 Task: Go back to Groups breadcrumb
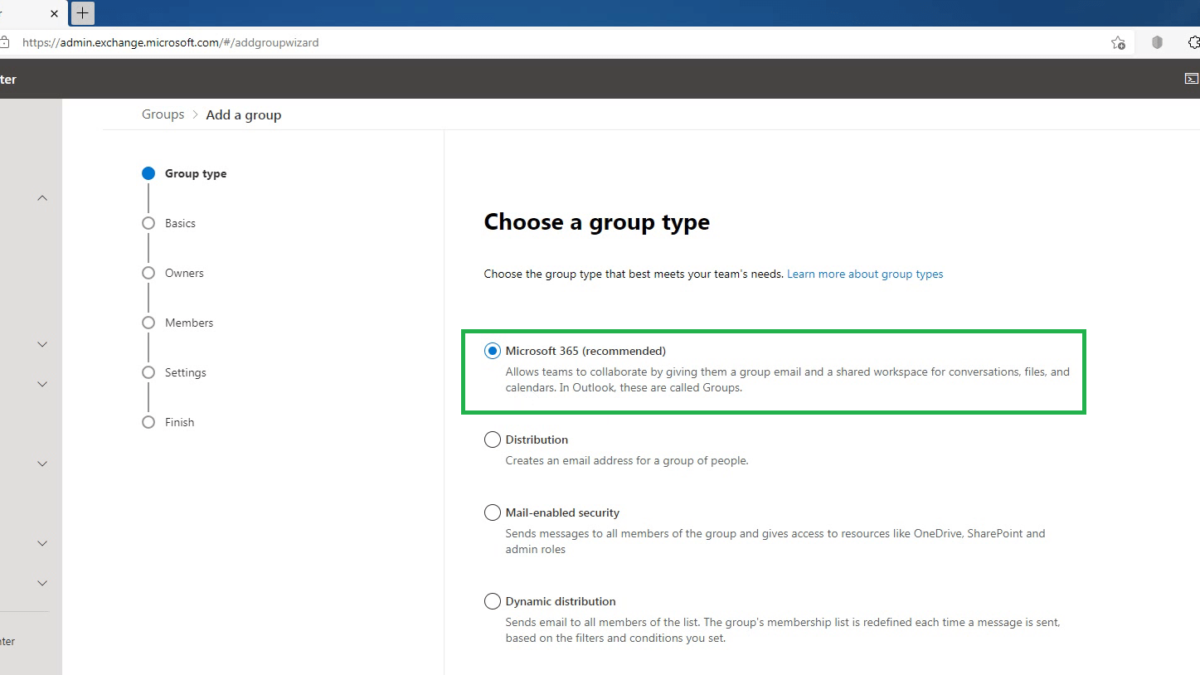tap(163, 115)
